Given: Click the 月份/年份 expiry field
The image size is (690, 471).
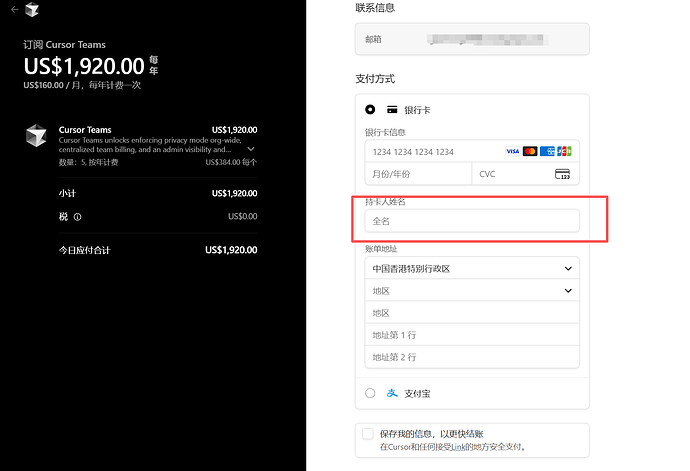Looking at the screenshot, I should pyautogui.click(x=418, y=174).
